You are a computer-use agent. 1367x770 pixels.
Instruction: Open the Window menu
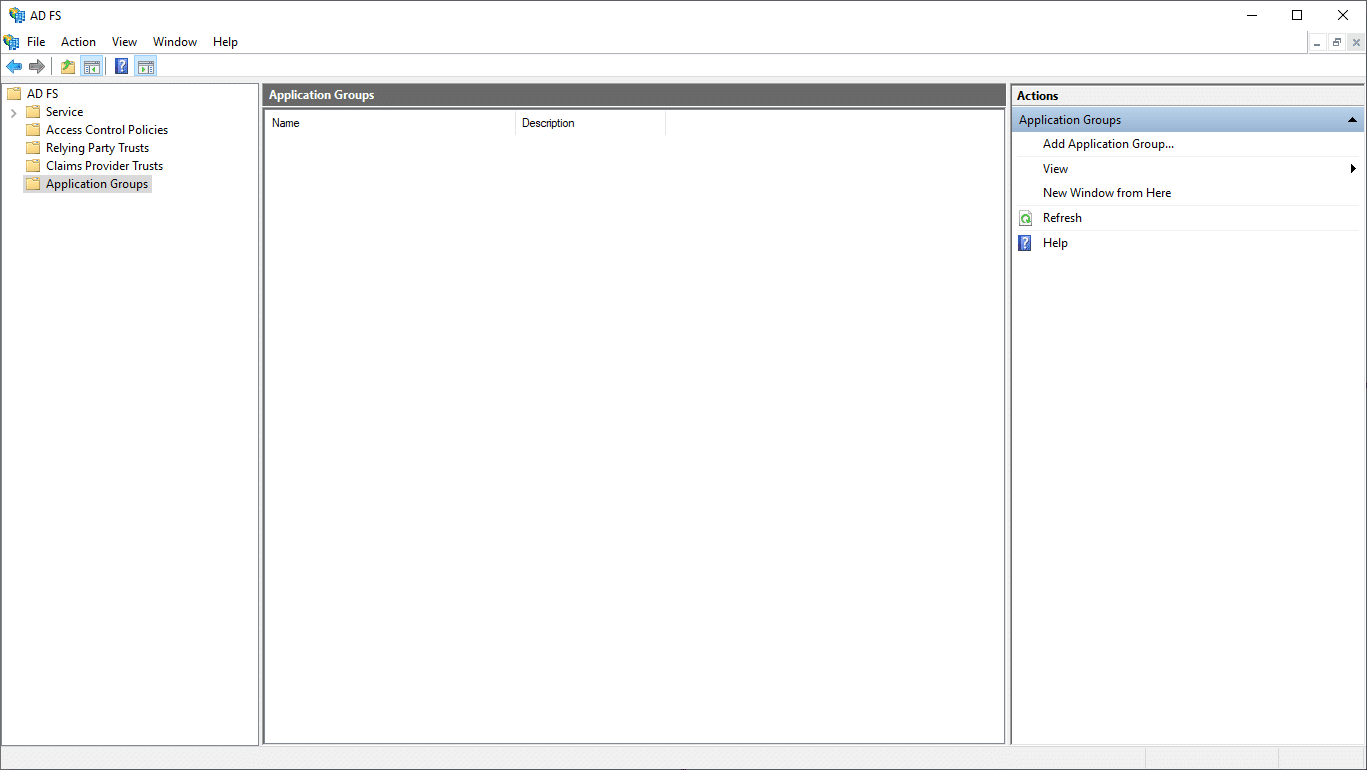(175, 42)
